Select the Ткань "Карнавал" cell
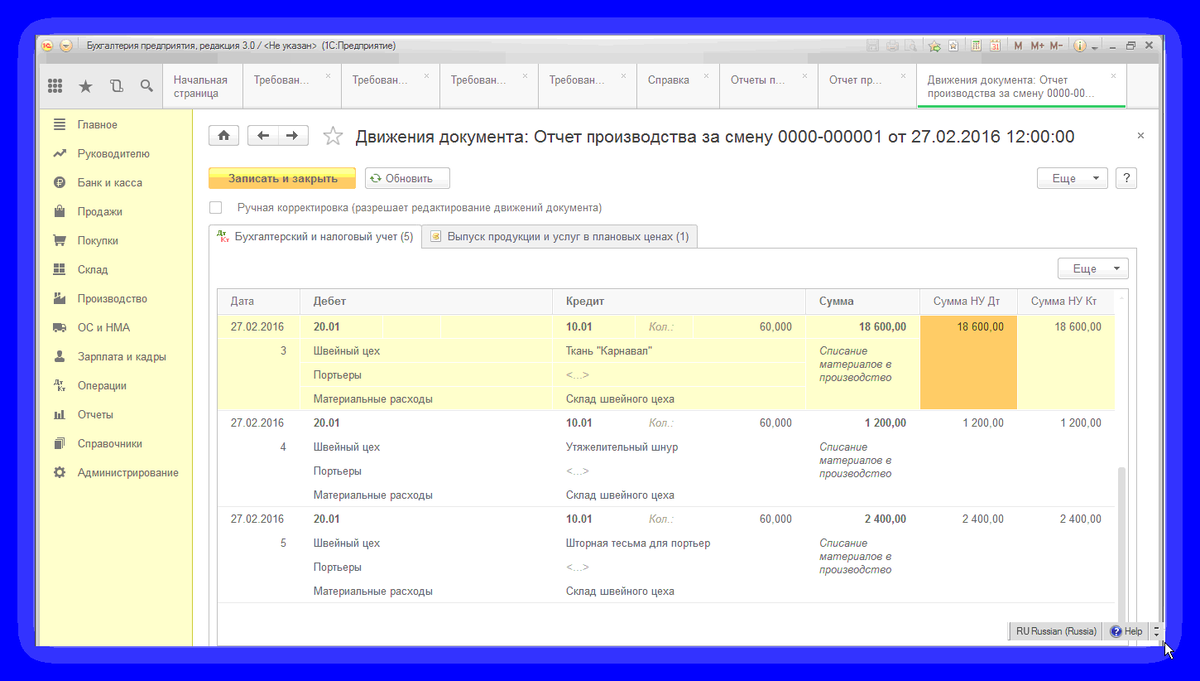1200x681 pixels. coord(679,351)
